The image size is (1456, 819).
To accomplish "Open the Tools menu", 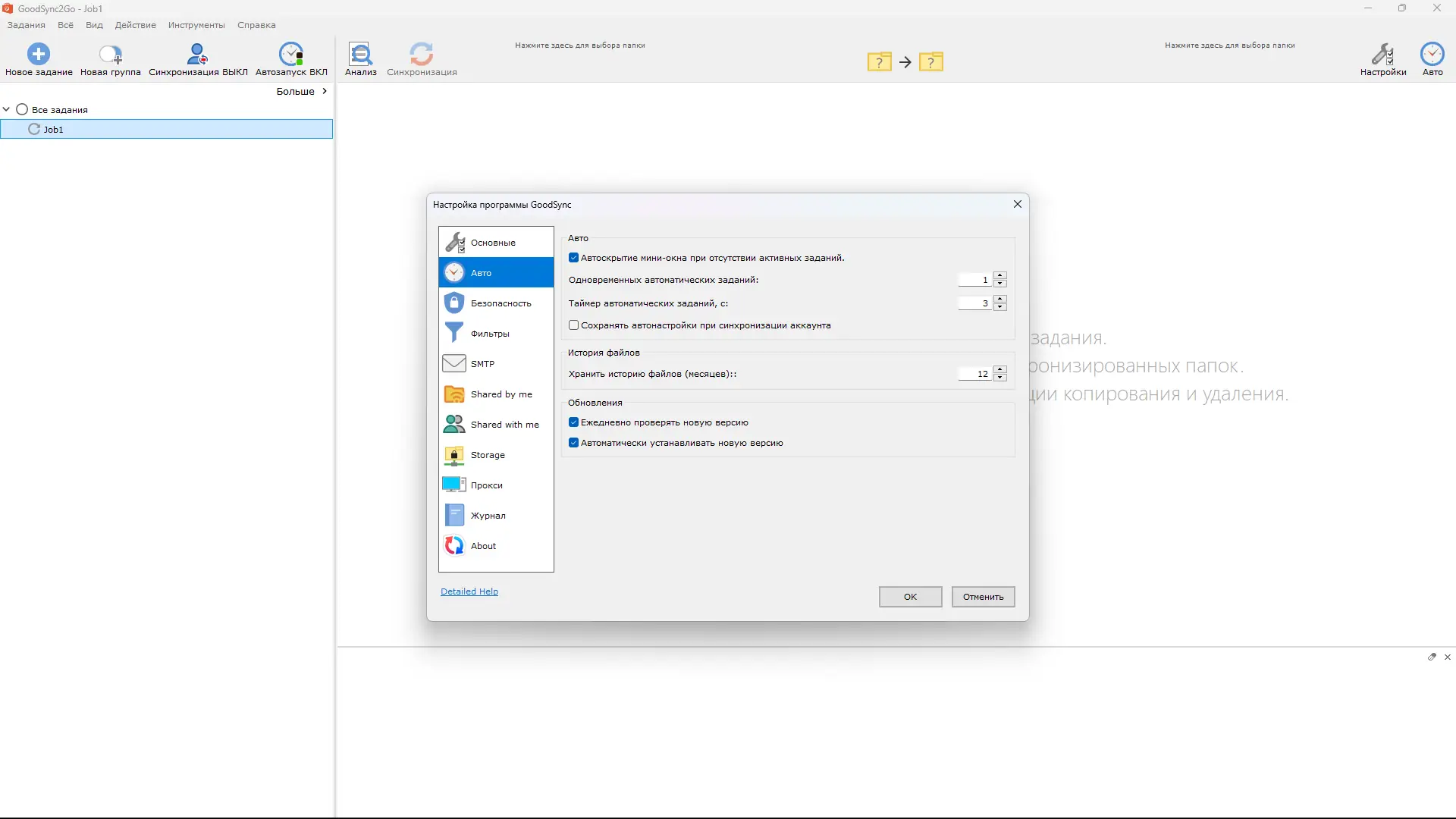I will [196, 25].
